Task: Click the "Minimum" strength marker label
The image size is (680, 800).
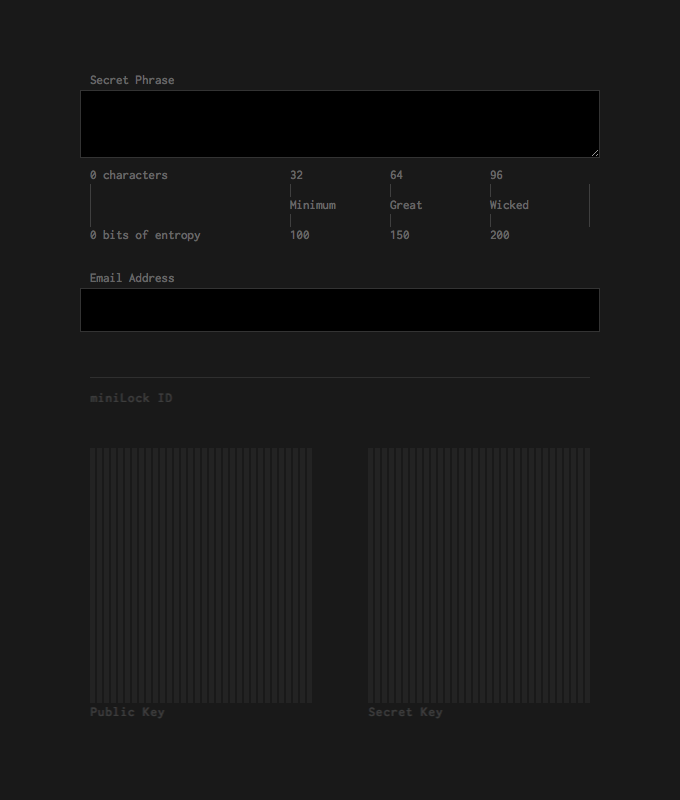Action: pyautogui.click(x=313, y=205)
